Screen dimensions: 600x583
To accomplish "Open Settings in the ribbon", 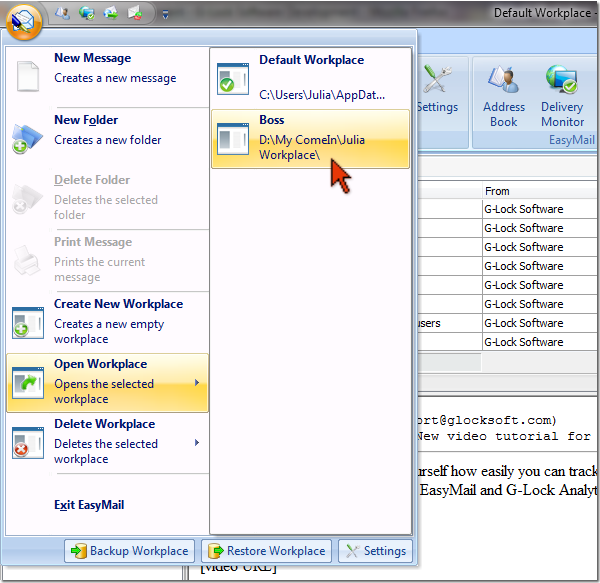I will pyautogui.click(x=437, y=90).
